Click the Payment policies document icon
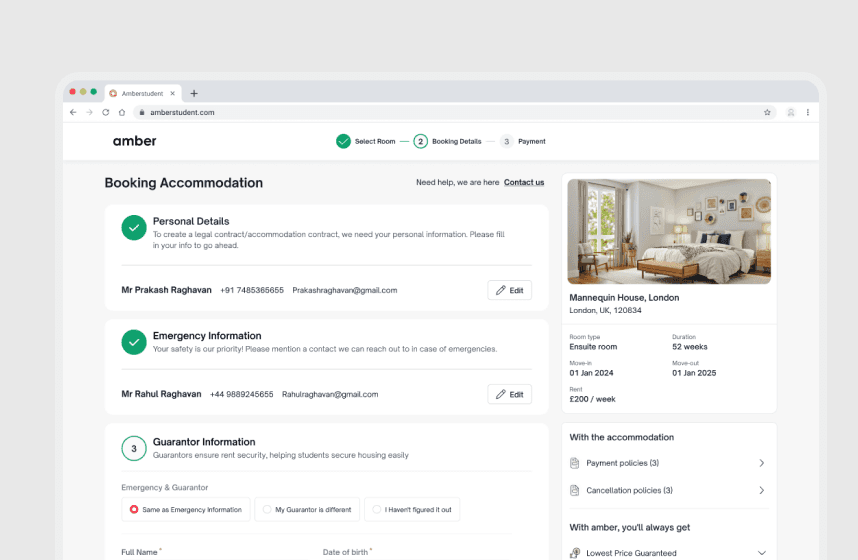The width and height of the screenshot is (858, 560). tap(575, 463)
